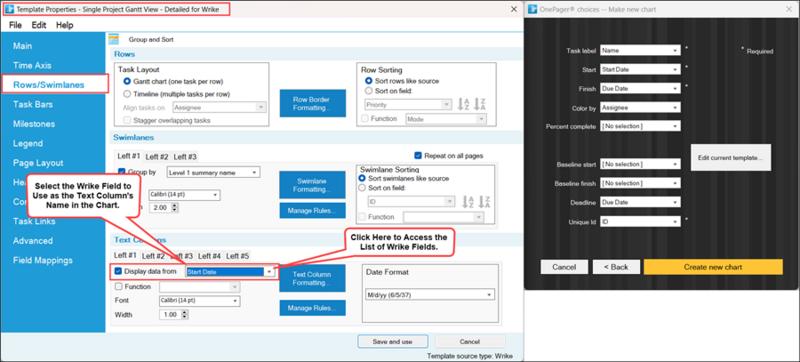Click ascending A-Z icon in Row Sorting

(463, 104)
